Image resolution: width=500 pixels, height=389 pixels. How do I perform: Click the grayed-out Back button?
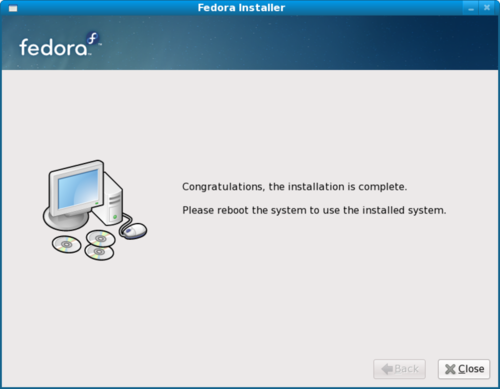pyautogui.click(x=399, y=369)
